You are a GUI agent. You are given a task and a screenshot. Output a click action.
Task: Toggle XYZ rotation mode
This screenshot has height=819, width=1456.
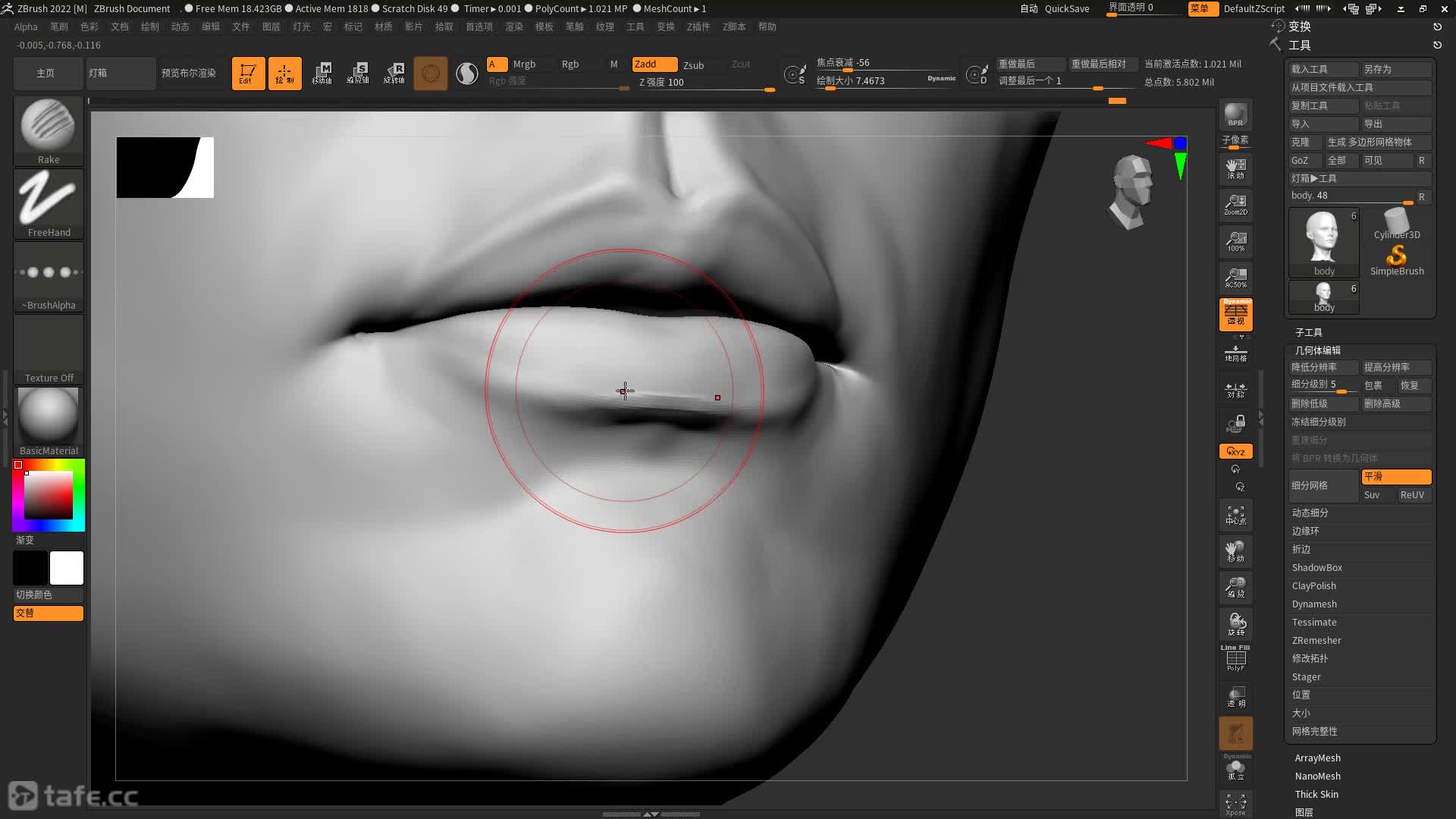pos(1235,451)
